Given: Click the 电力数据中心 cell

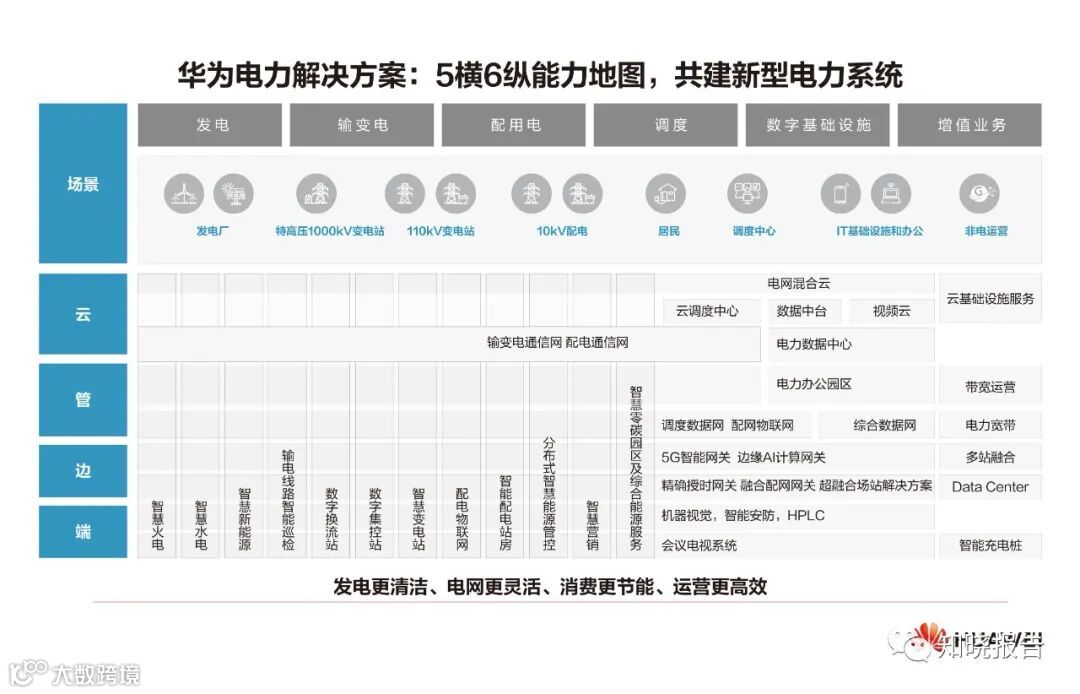Looking at the screenshot, I should tap(851, 344).
